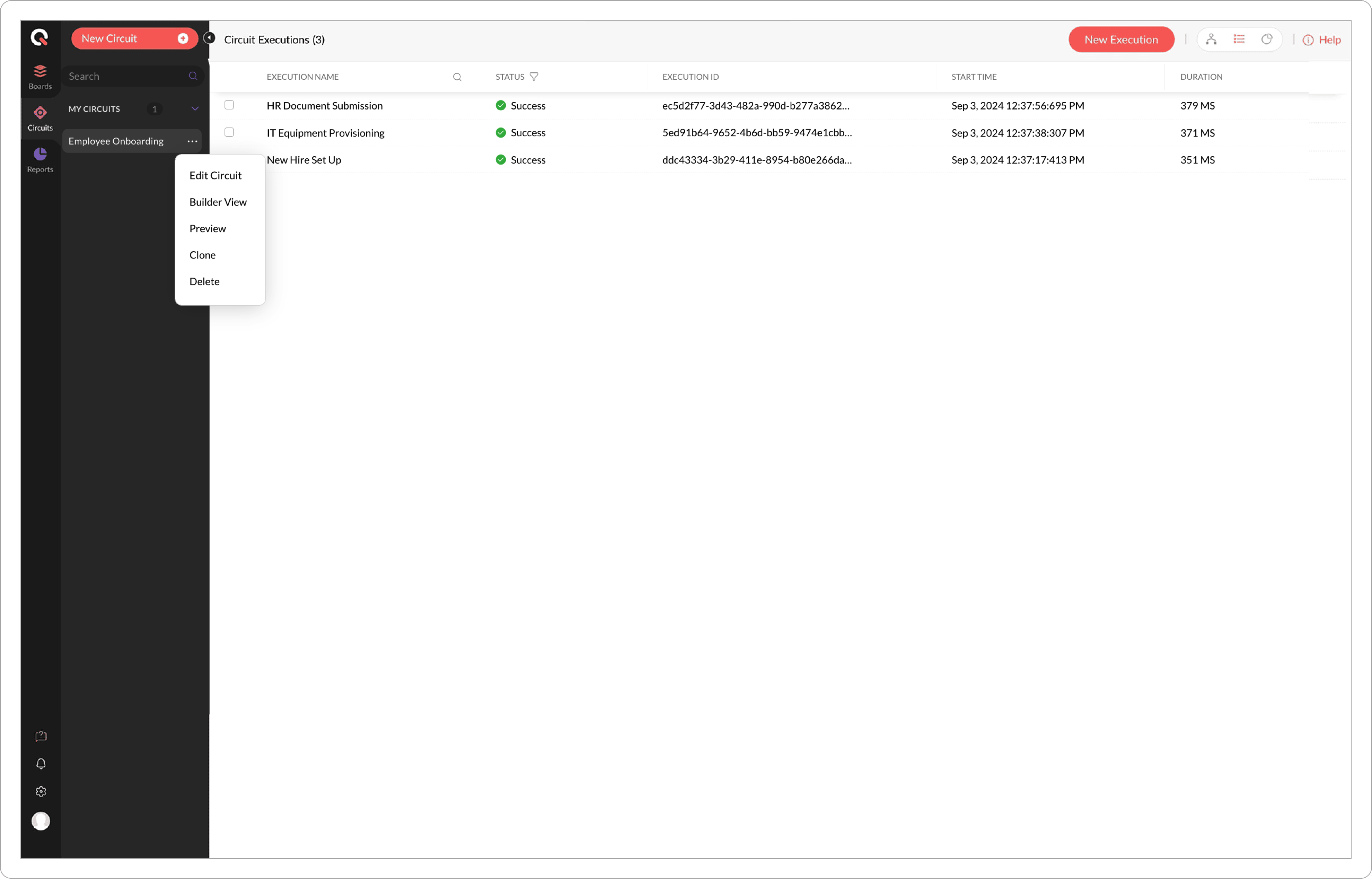Open the Help link
This screenshot has height=879, width=1372.
tap(1322, 40)
